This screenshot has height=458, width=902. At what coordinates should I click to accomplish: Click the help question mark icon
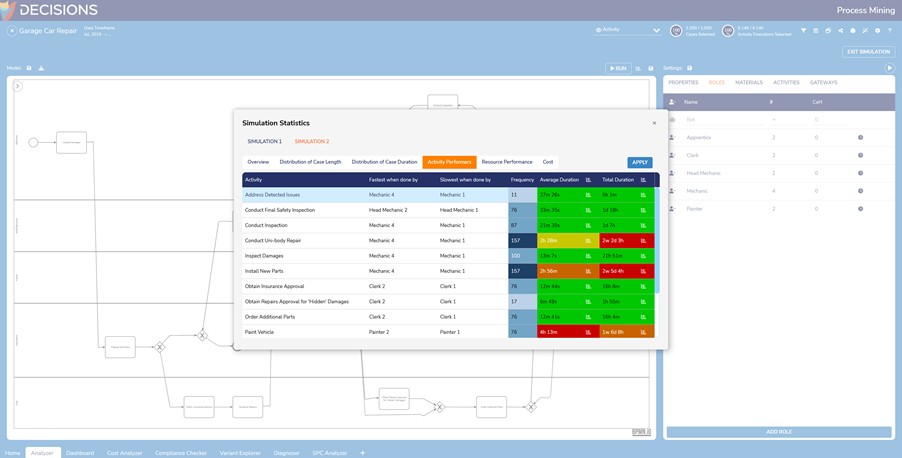(889, 31)
